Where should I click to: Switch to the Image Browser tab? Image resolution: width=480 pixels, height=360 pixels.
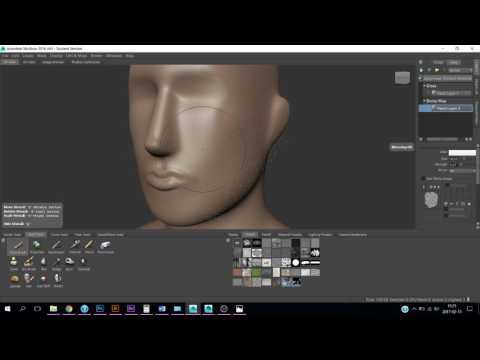tap(53, 62)
